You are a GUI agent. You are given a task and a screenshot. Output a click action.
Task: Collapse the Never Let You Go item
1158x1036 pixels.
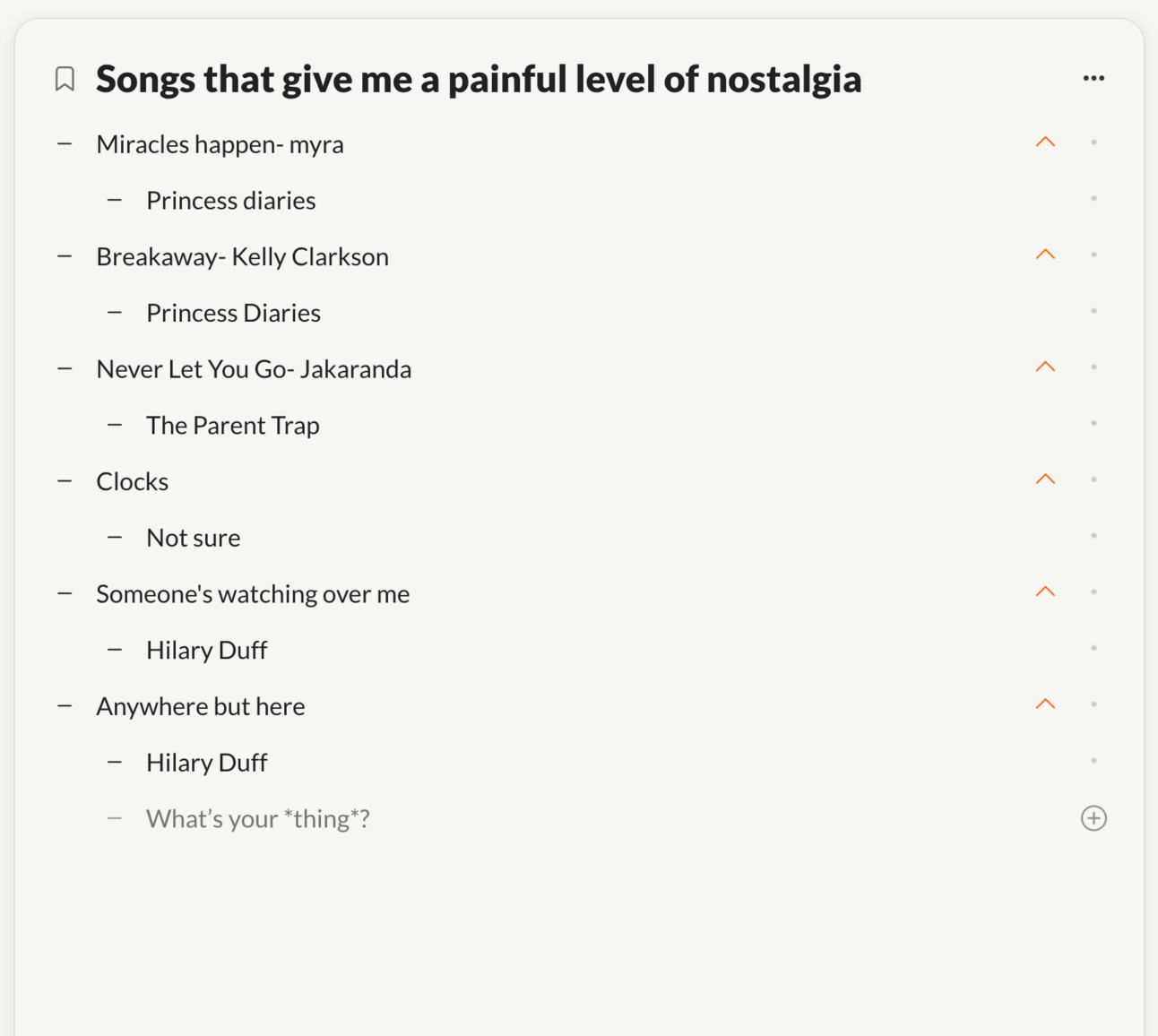click(x=1045, y=367)
